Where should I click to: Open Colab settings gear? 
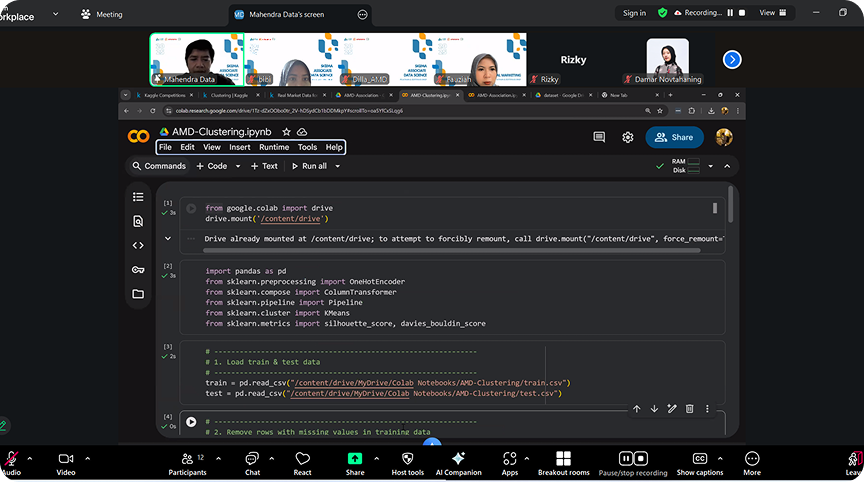628,137
